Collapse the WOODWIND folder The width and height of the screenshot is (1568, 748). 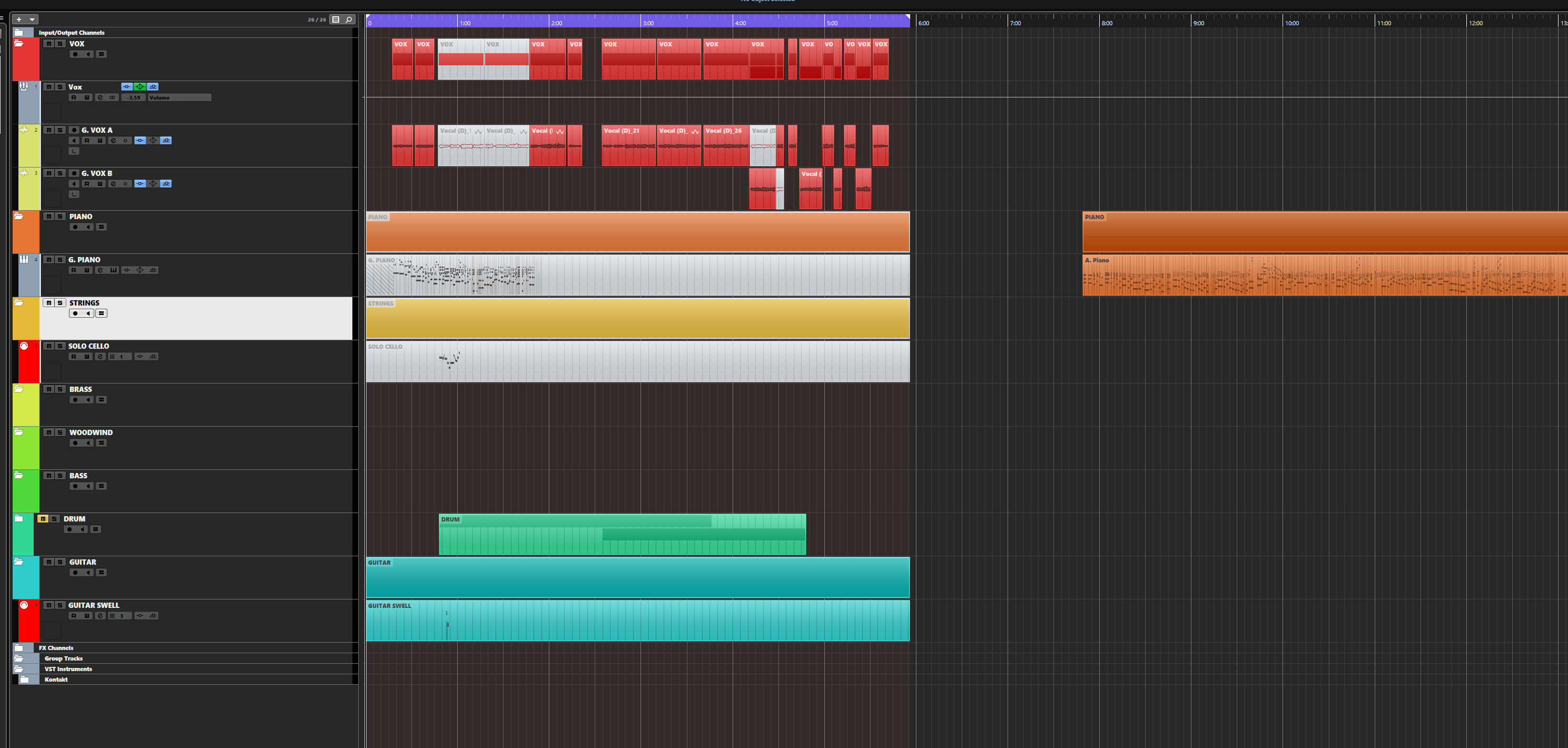click(19, 432)
